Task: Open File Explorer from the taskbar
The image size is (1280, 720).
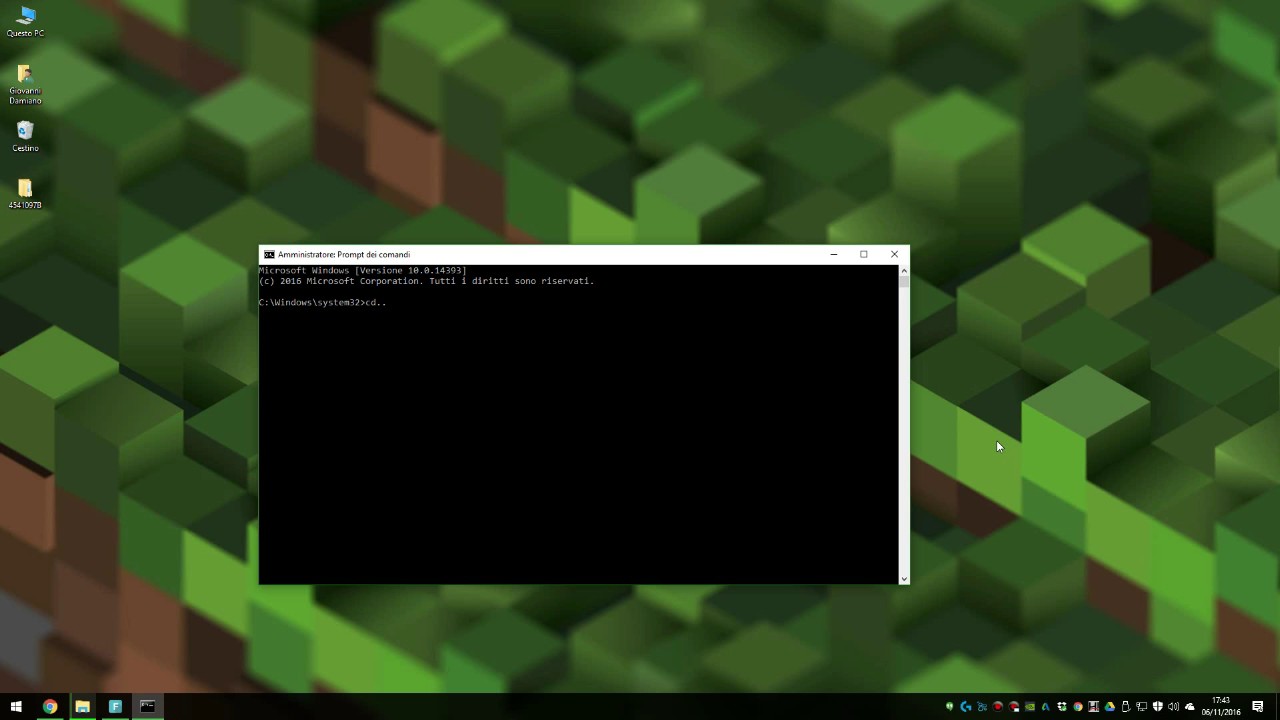Action: pyautogui.click(x=82, y=706)
